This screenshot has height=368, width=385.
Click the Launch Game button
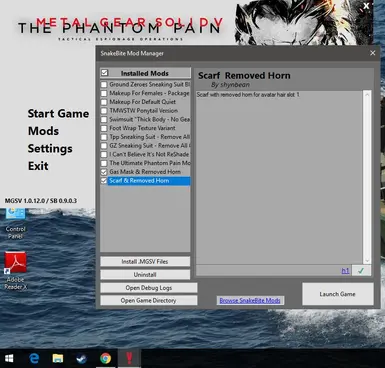[338, 294]
